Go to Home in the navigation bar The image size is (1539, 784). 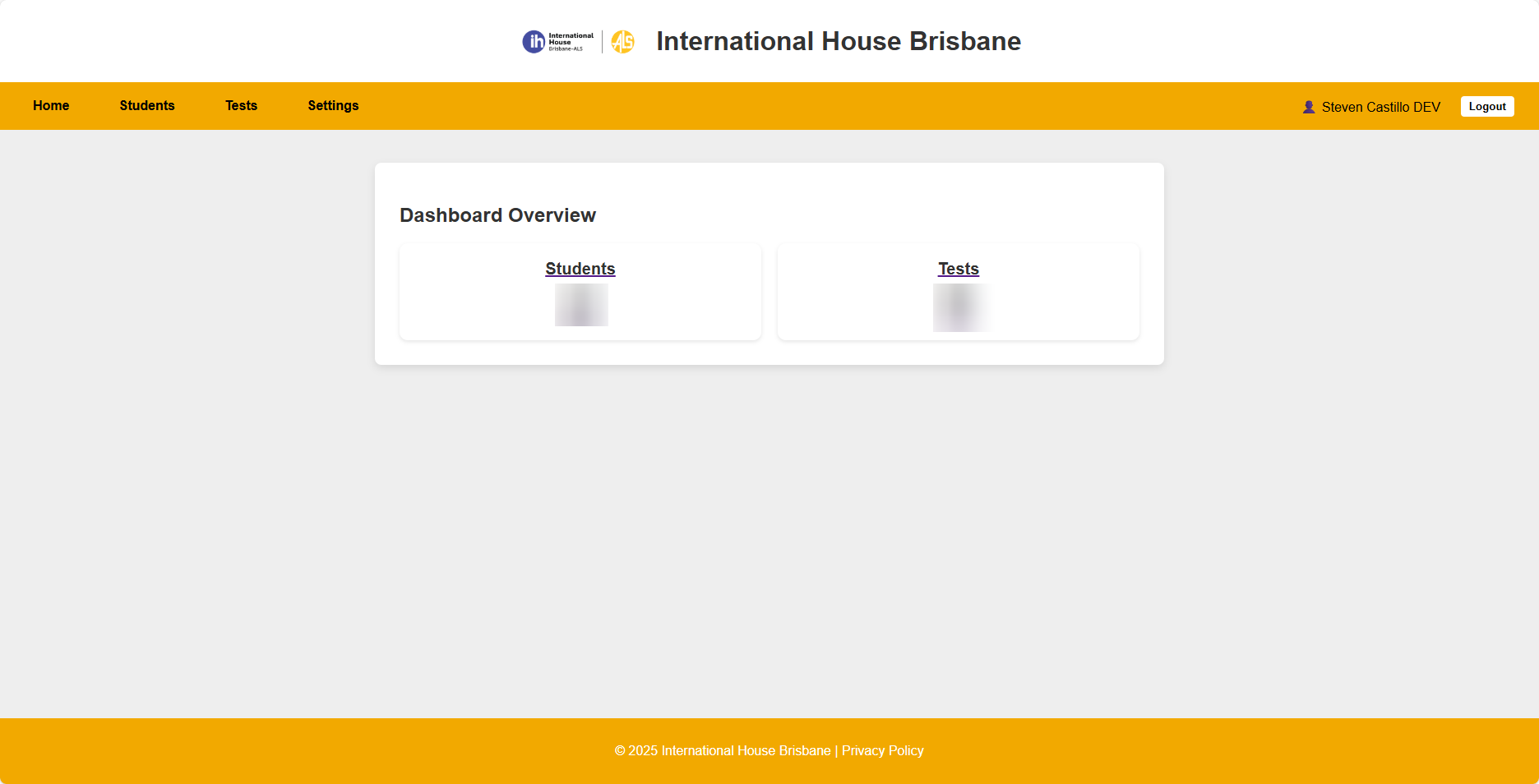click(x=51, y=105)
